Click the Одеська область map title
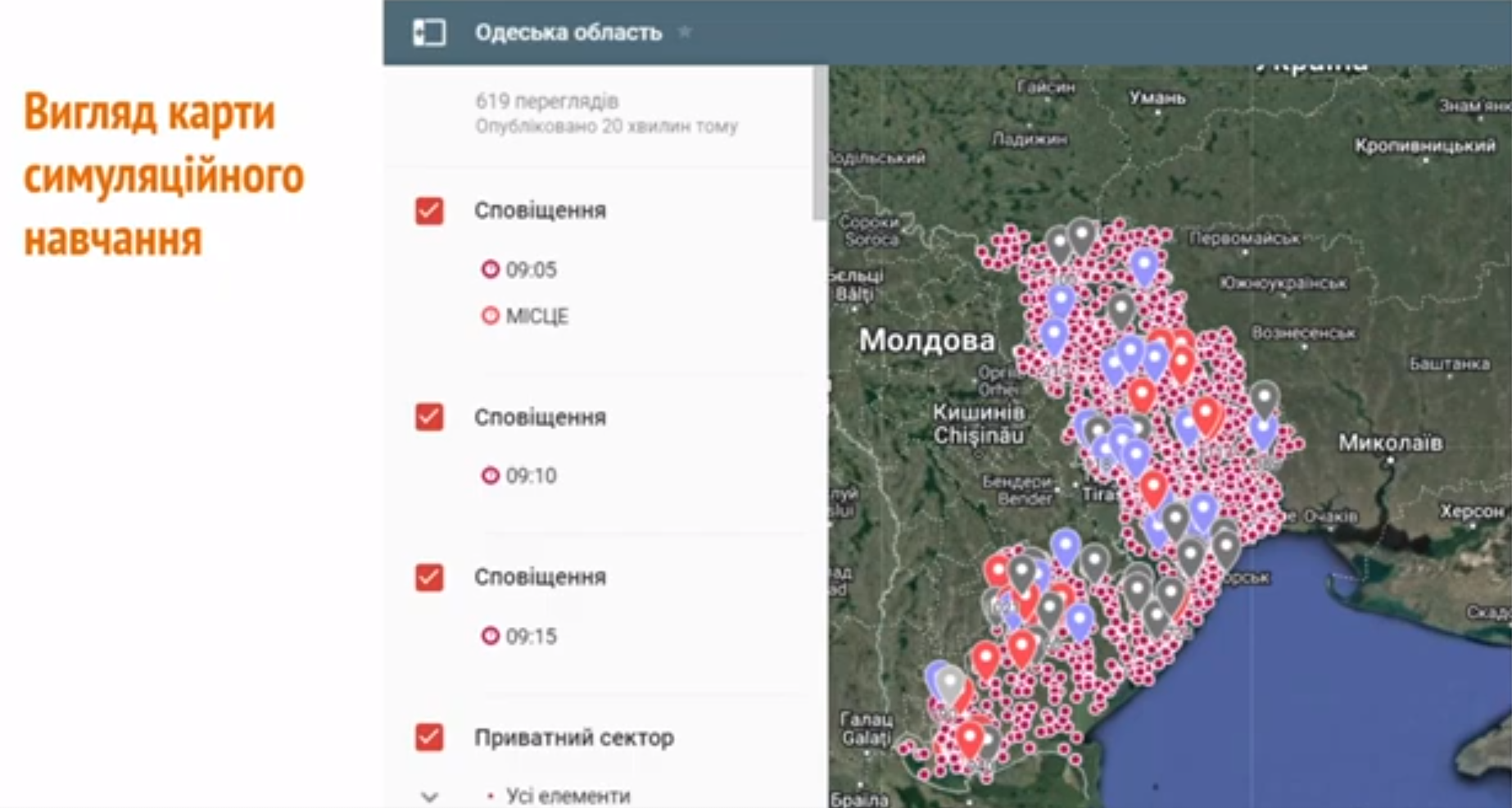Image resolution: width=1512 pixels, height=808 pixels. tap(568, 33)
